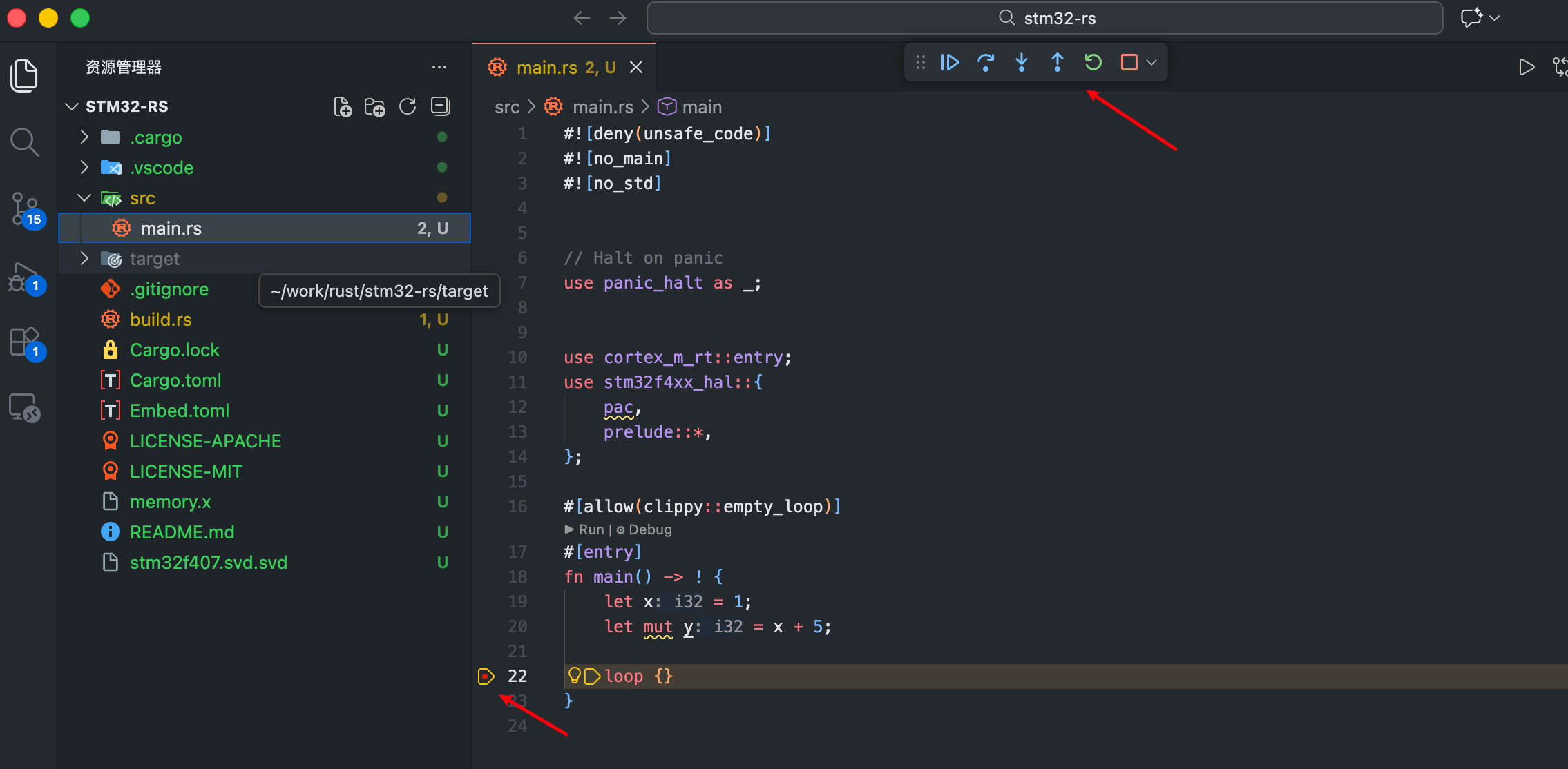Expand the .cargo folder

pos(156,137)
